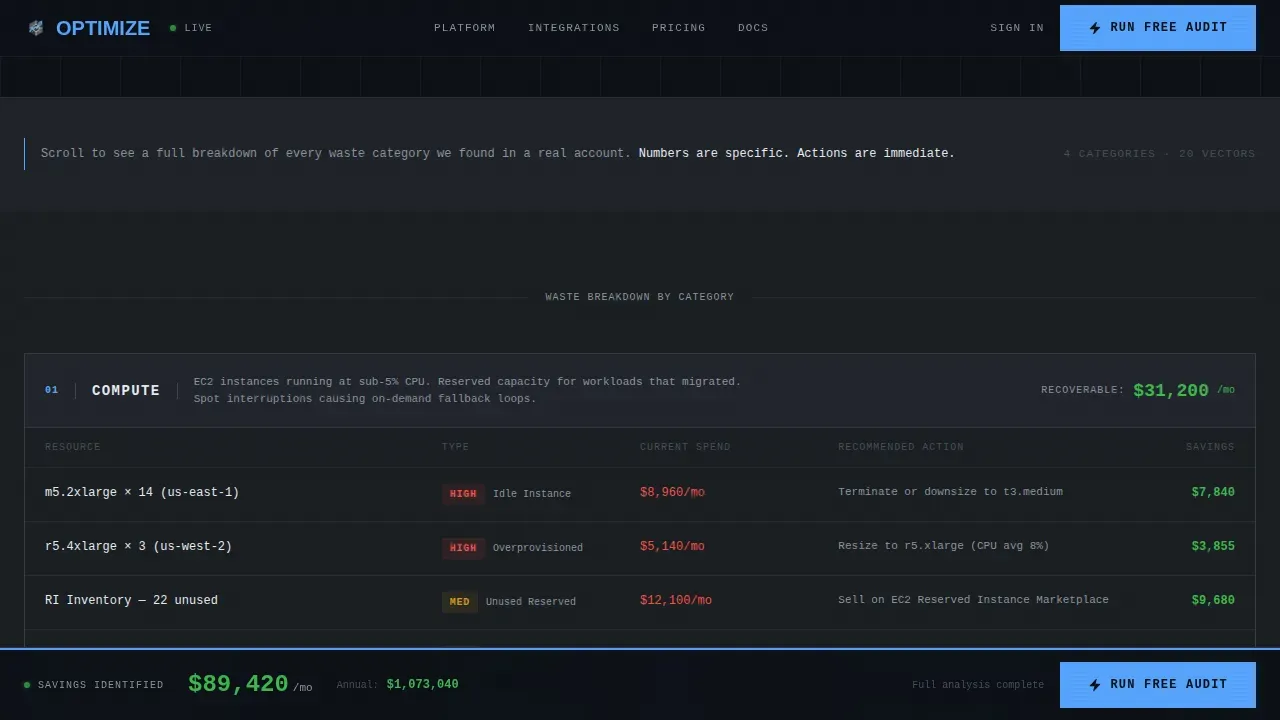Select the r5.4xlarge × 3 (us-west-2) row
The width and height of the screenshot is (1280, 720).
pos(640,548)
